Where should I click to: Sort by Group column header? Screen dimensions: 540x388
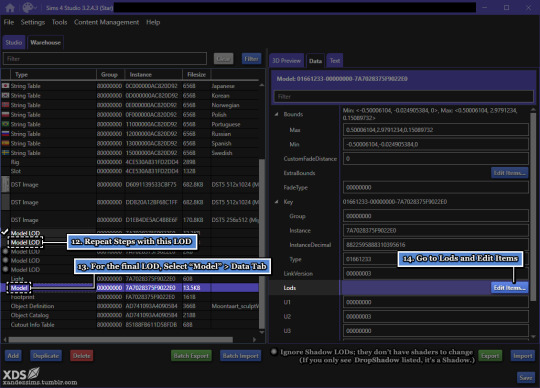(x=111, y=74)
